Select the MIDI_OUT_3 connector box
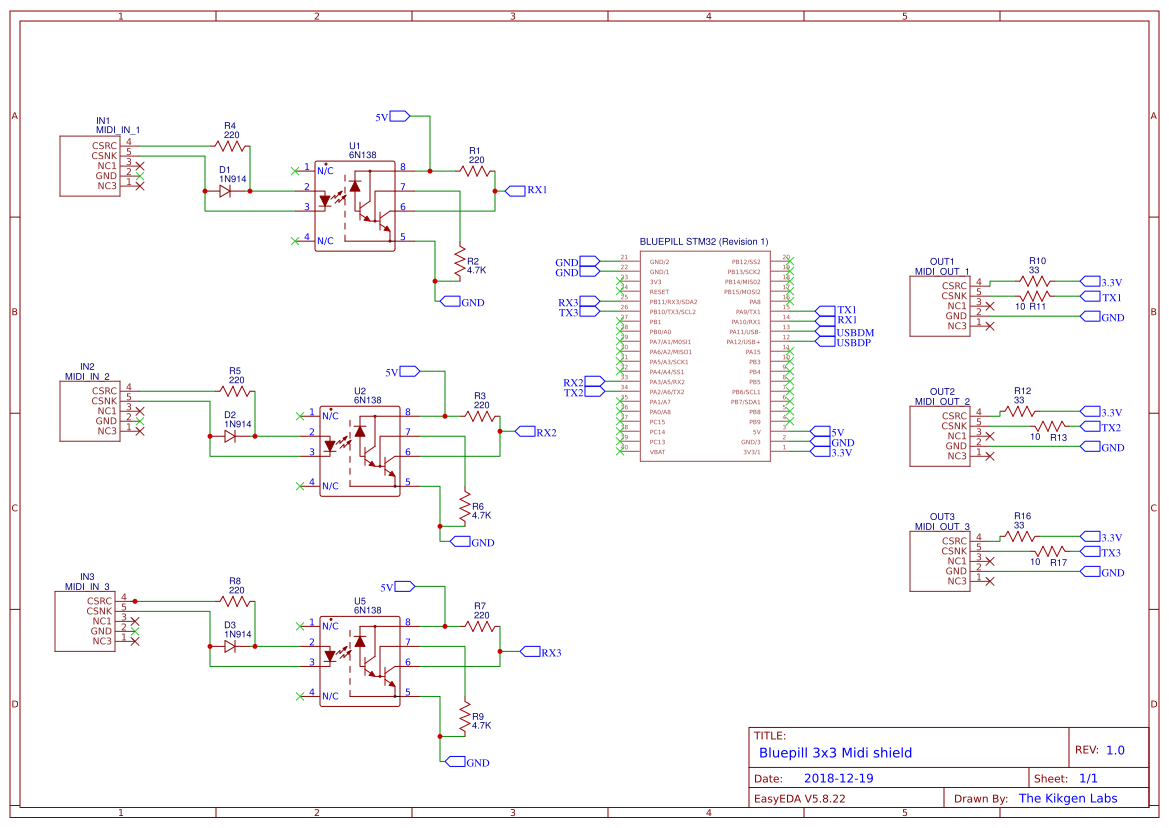The height and width of the screenshot is (828, 1169). pyautogui.click(x=939, y=562)
